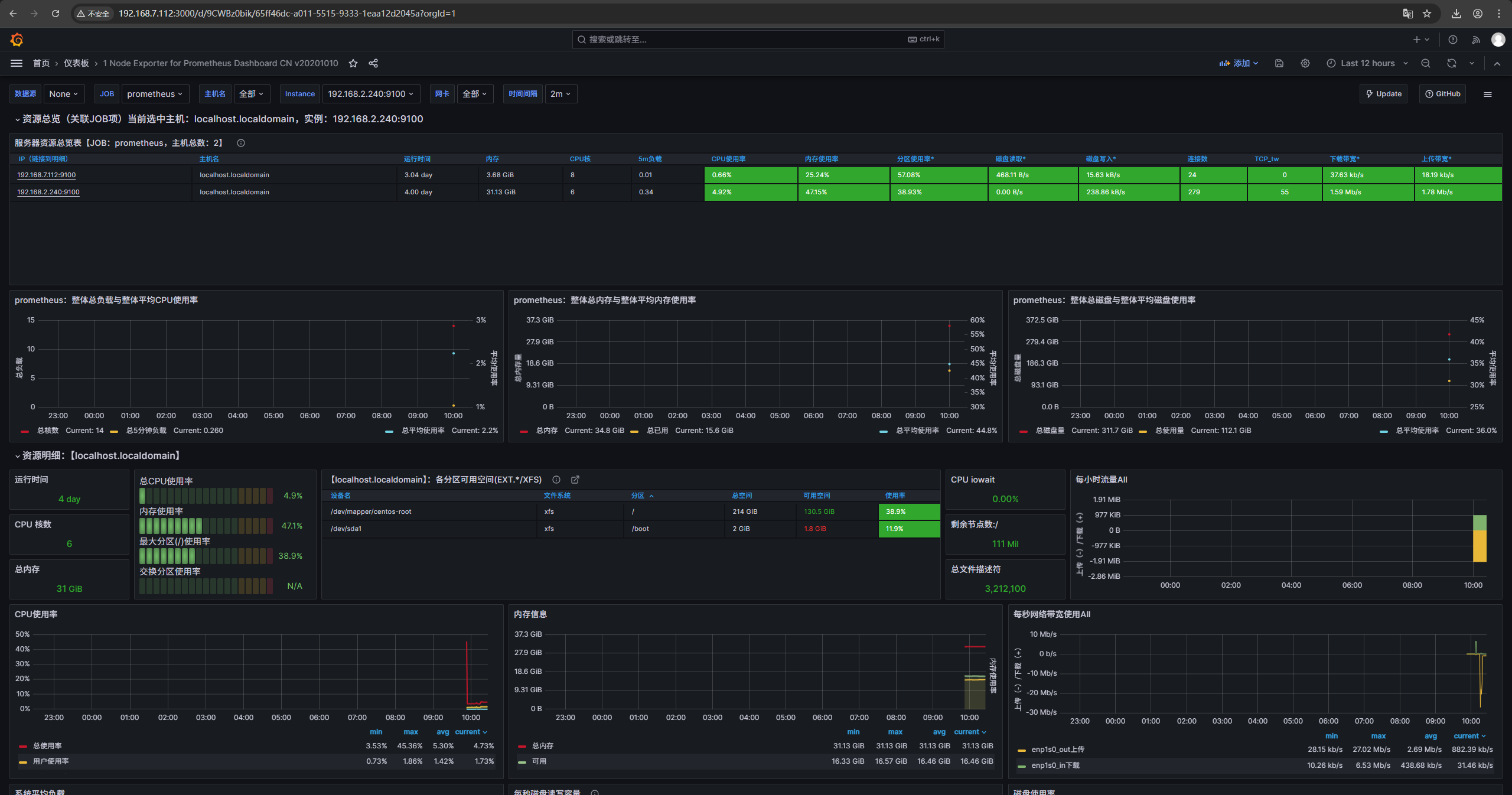The width and height of the screenshot is (1512, 795).
Task: Toggle the 总使用率 legend series
Action: [x=47, y=746]
